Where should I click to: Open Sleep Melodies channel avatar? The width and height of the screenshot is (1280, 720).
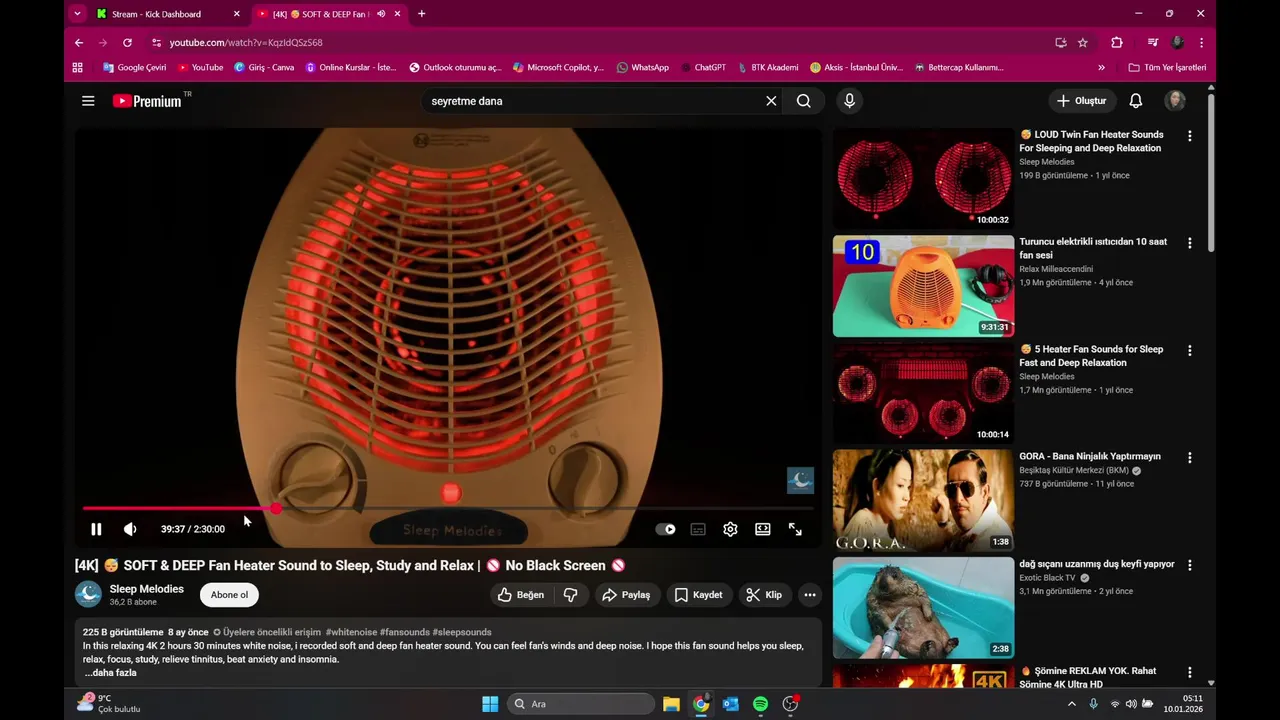(x=88, y=594)
